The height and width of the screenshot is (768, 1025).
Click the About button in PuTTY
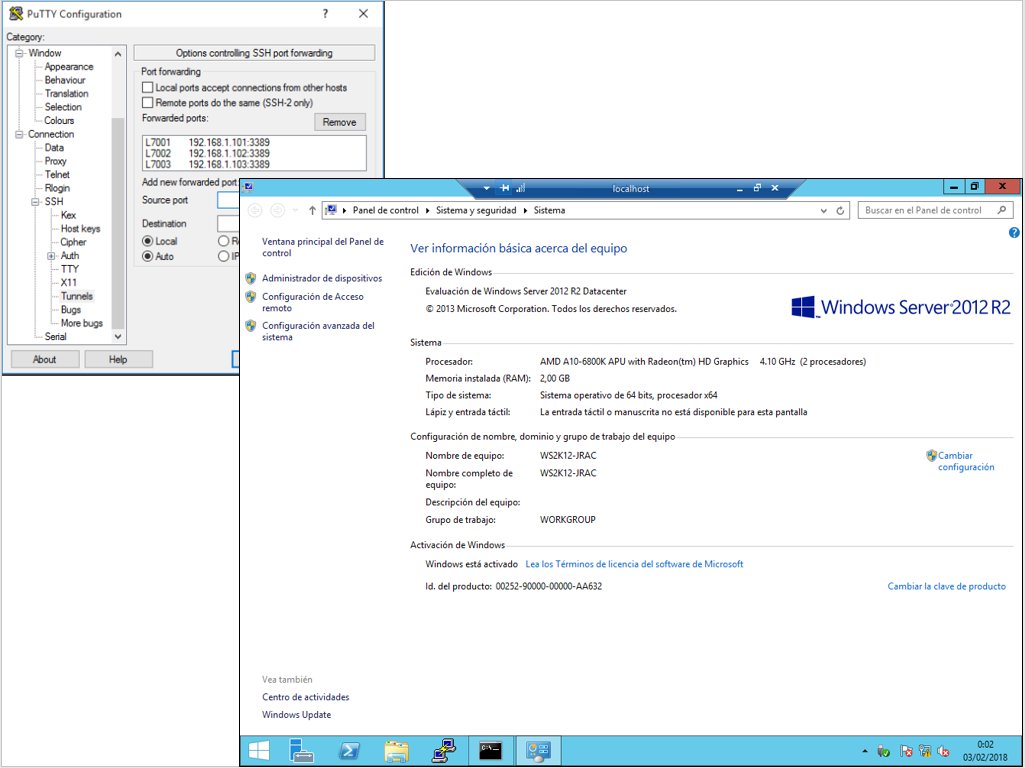[44, 359]
